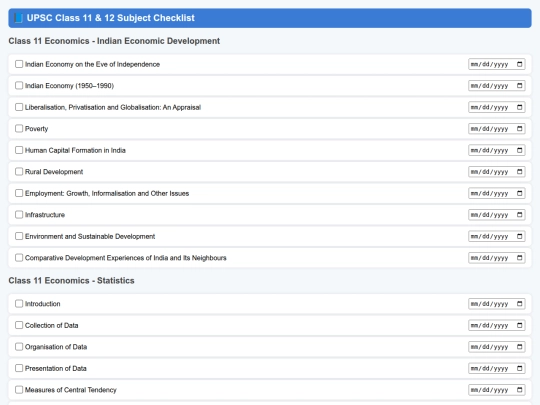
Task: Check Comparative Development Experiences of India checkbox
Action: point(19,258)
